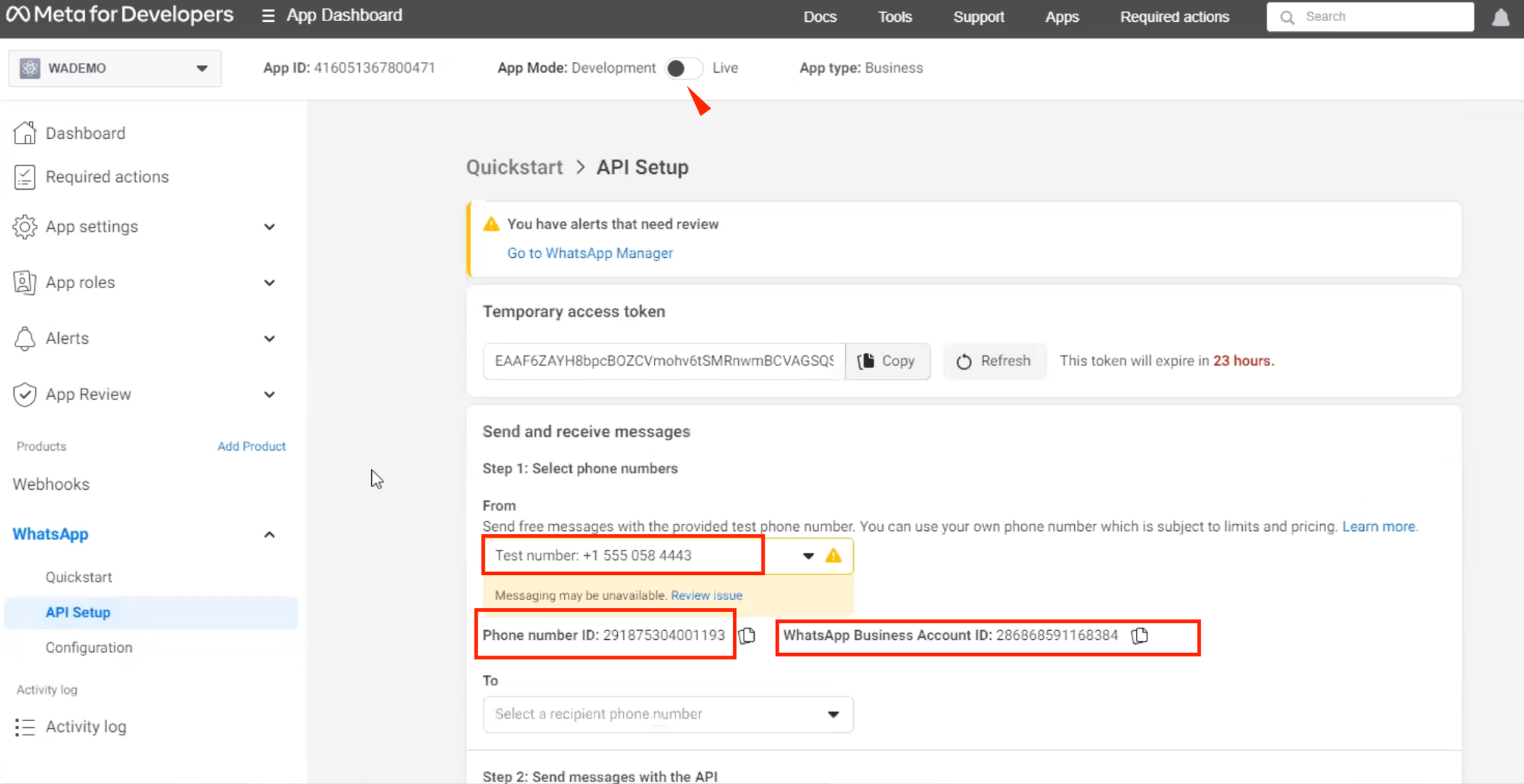Select Configuration under WhatsApp
The width and height of the screenshot is (1524, 784).
[x=89, y=647]
